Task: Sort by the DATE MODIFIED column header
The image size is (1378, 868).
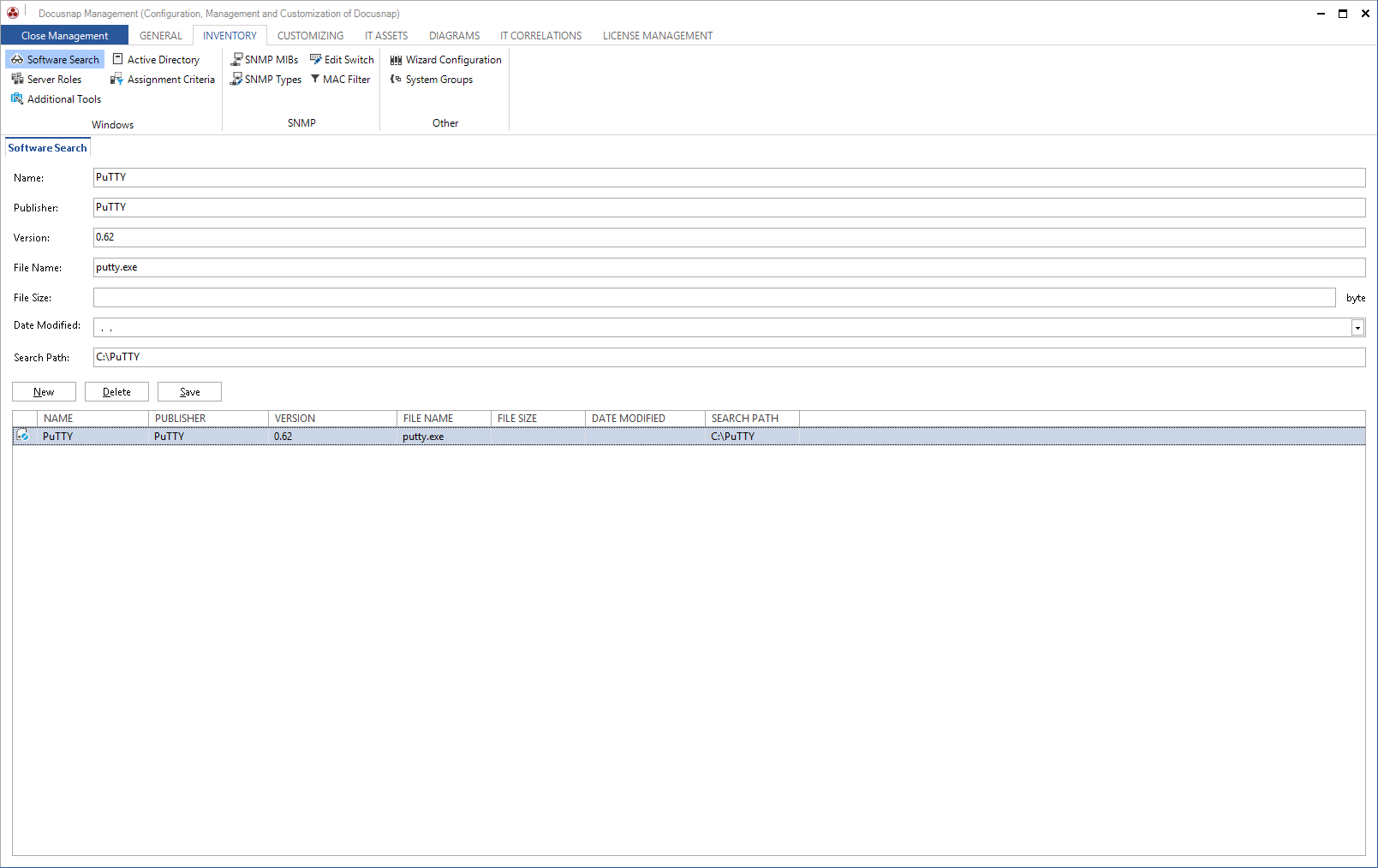Action: 645,418
